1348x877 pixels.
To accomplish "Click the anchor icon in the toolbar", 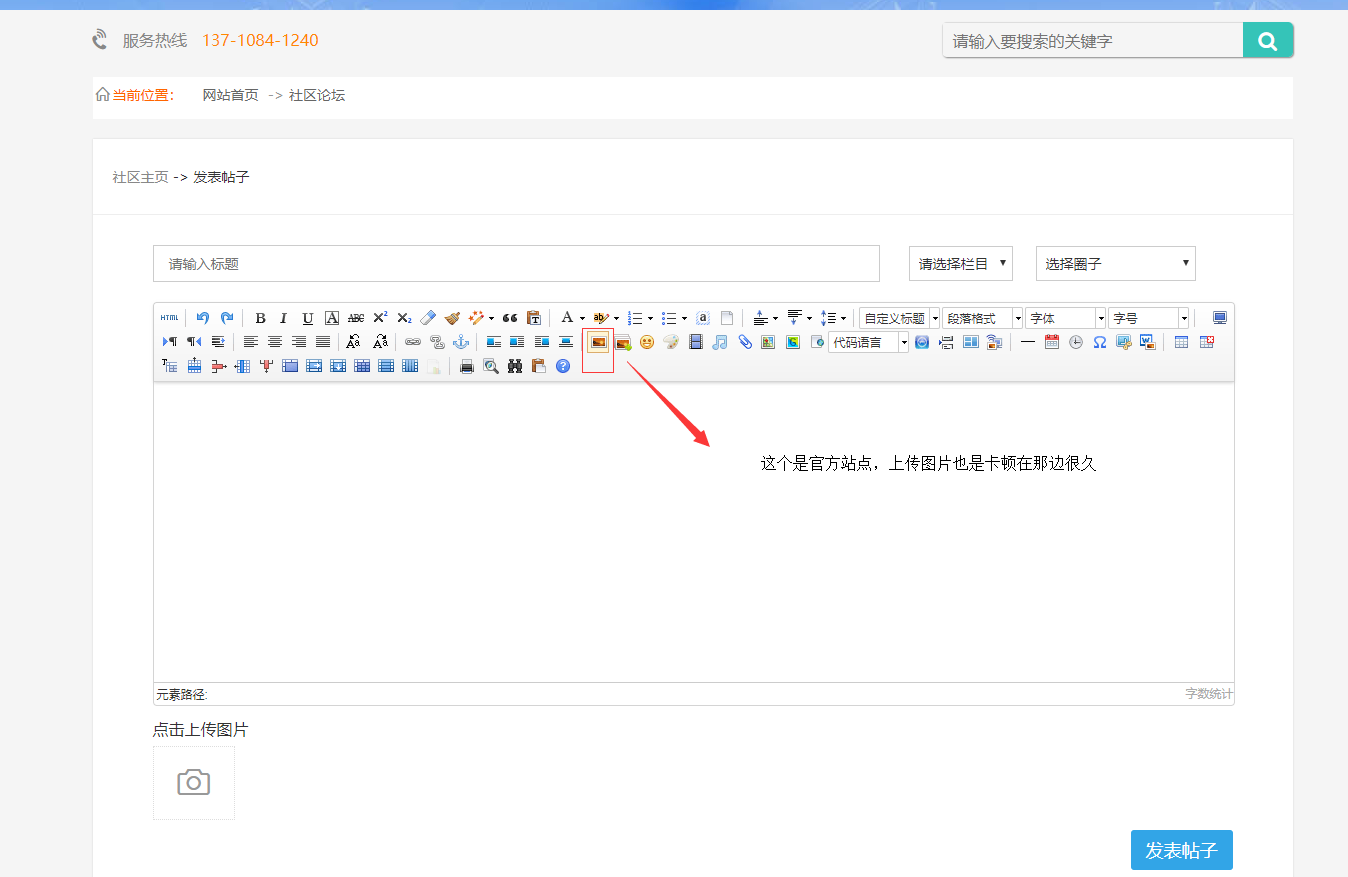I will (x=461, y=342).
